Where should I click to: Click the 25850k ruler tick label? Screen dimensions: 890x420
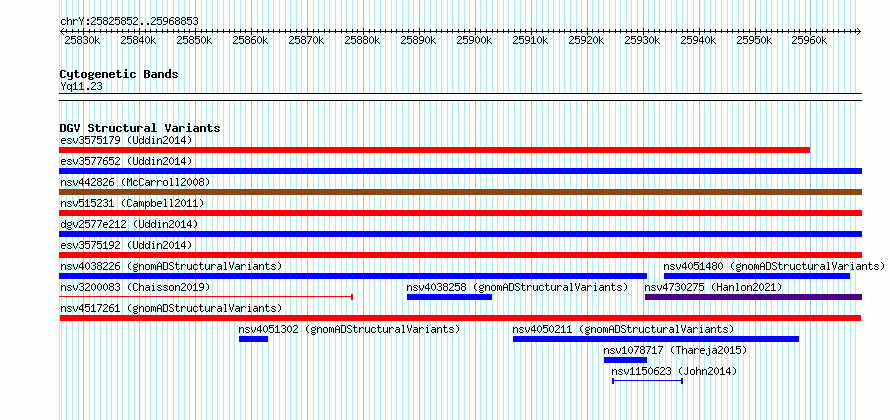pyautogui.click(x=194, y=40)
